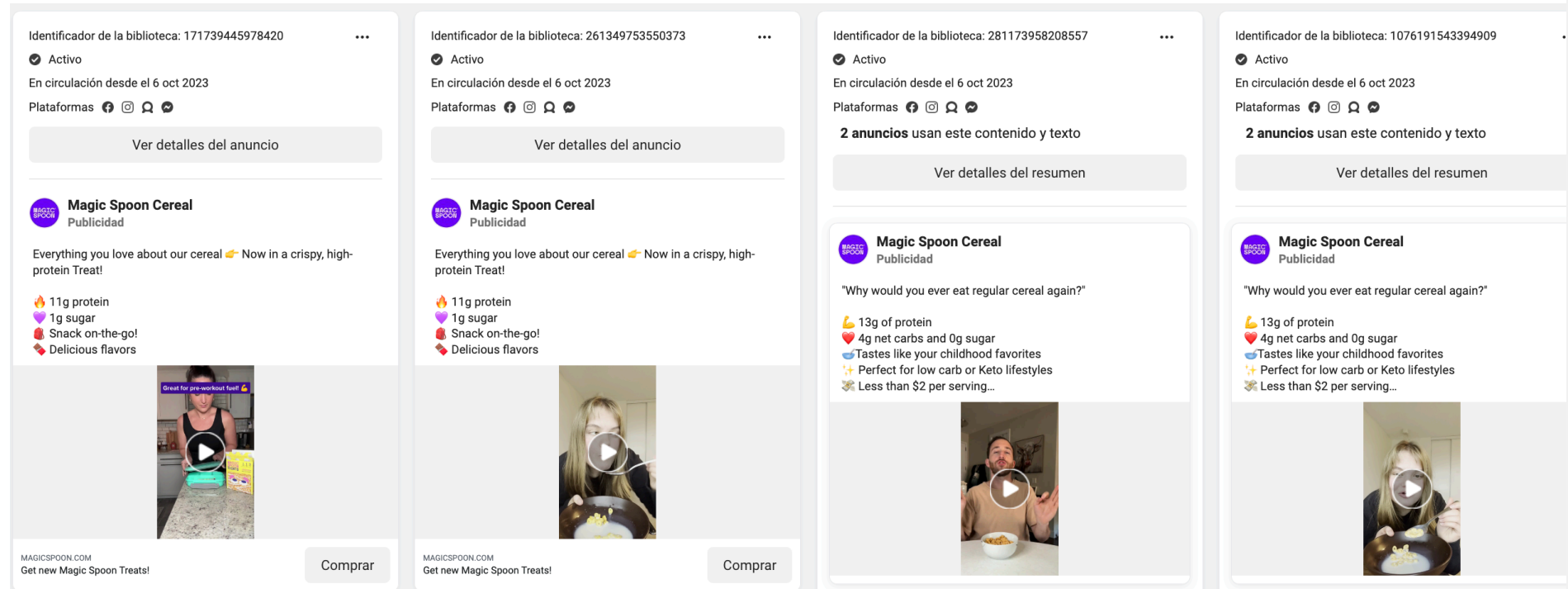Play the pre-workout fuel video in first ad

(206, 452)
